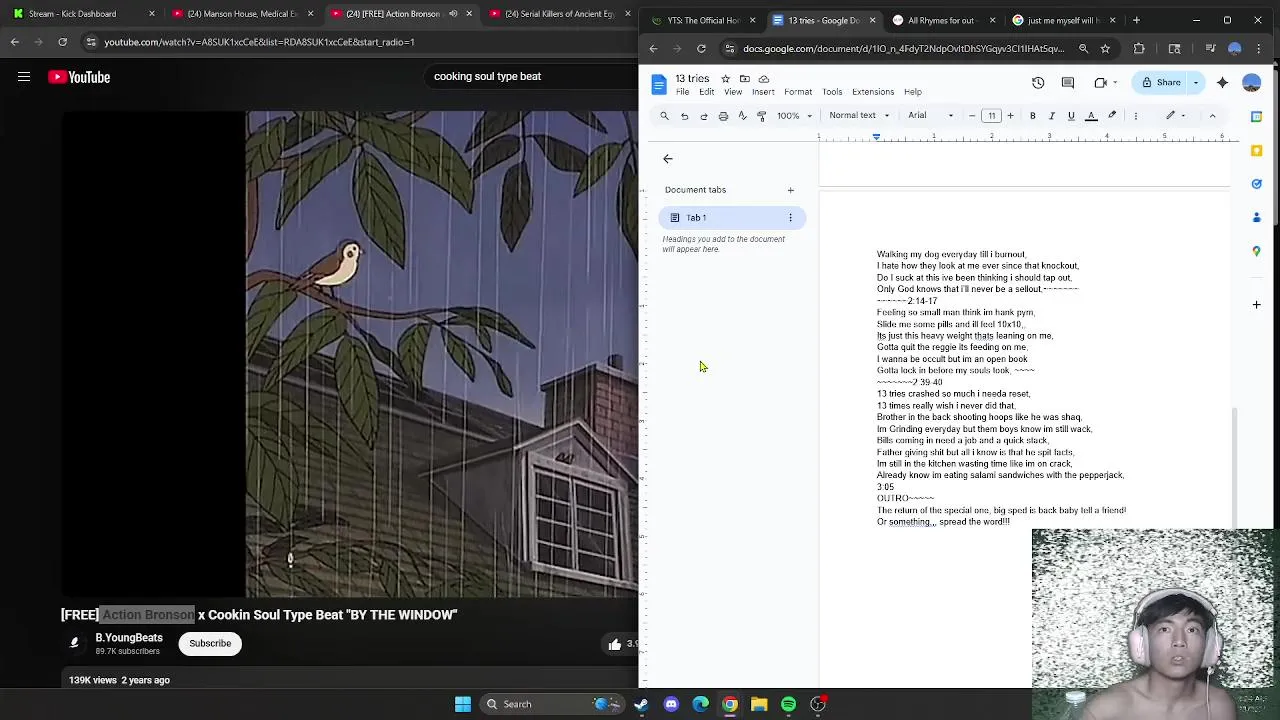Like the Action Bronson type beat video
The image size is (1280, 720).
(x=615, y=644)
